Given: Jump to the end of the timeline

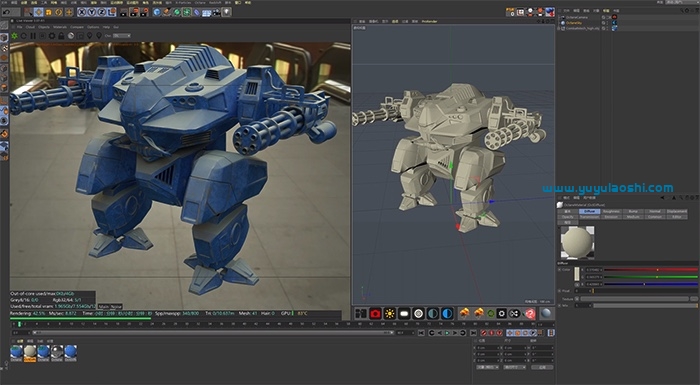Looking at the screenshot, I should (473, 333).
